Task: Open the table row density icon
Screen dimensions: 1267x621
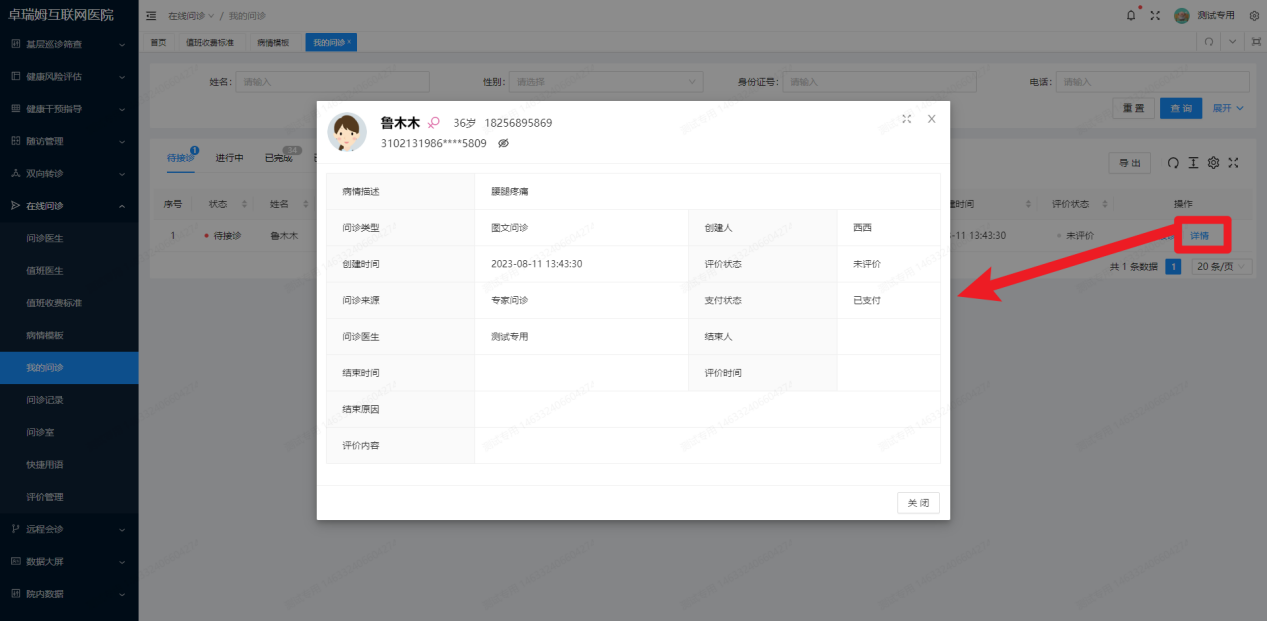Action: pos(1193,163)
